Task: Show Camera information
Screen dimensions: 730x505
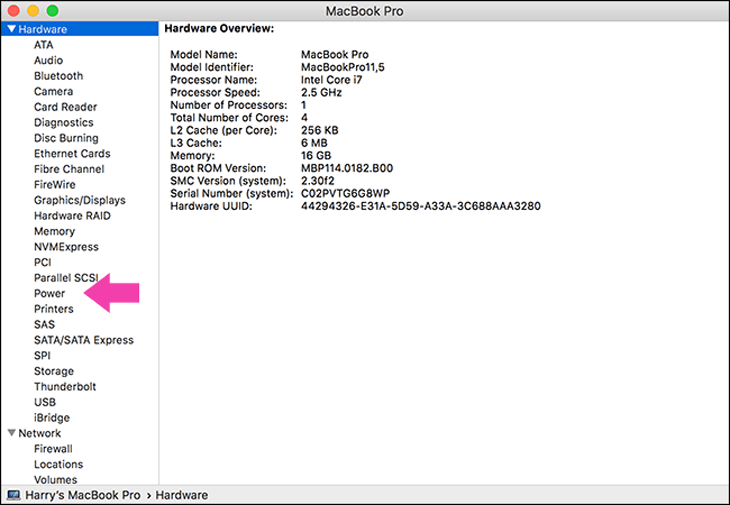Action: [54, 91]
